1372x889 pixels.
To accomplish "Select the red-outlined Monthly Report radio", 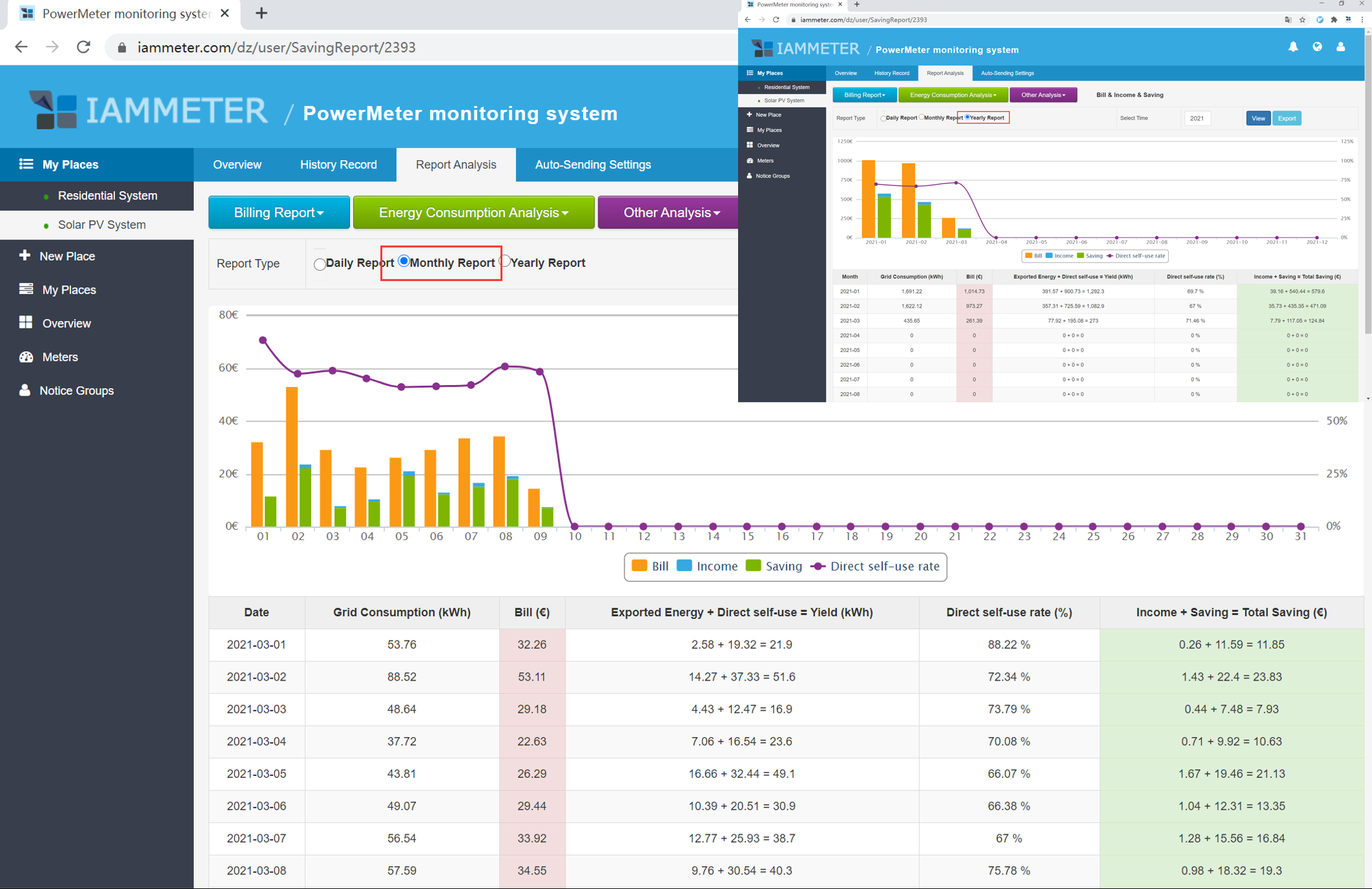I will [404, 261].
